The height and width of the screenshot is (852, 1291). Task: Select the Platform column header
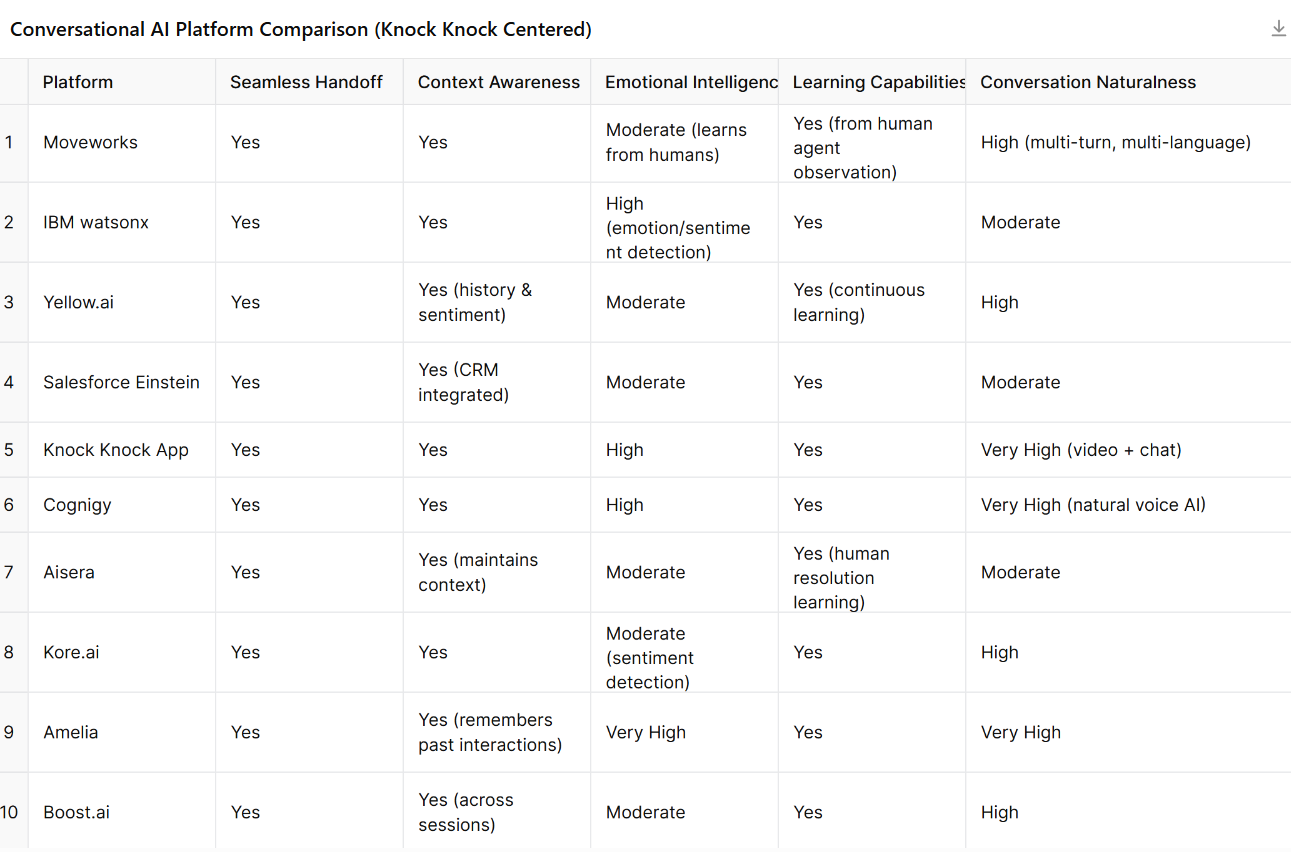point(78,82)
